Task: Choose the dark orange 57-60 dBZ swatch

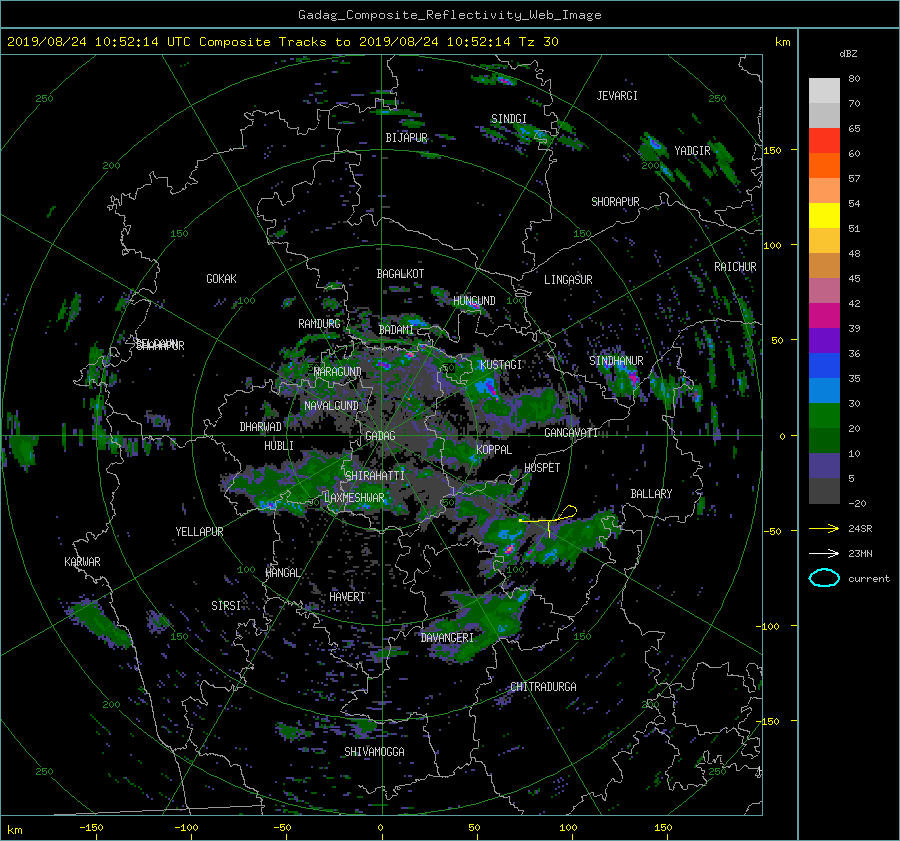Action: click(x=824, y=166)
